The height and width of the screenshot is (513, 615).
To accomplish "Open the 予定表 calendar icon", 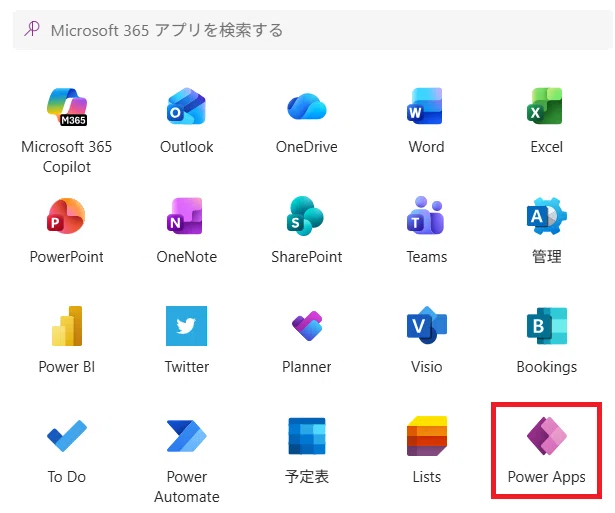I will [x=307, y=436].
